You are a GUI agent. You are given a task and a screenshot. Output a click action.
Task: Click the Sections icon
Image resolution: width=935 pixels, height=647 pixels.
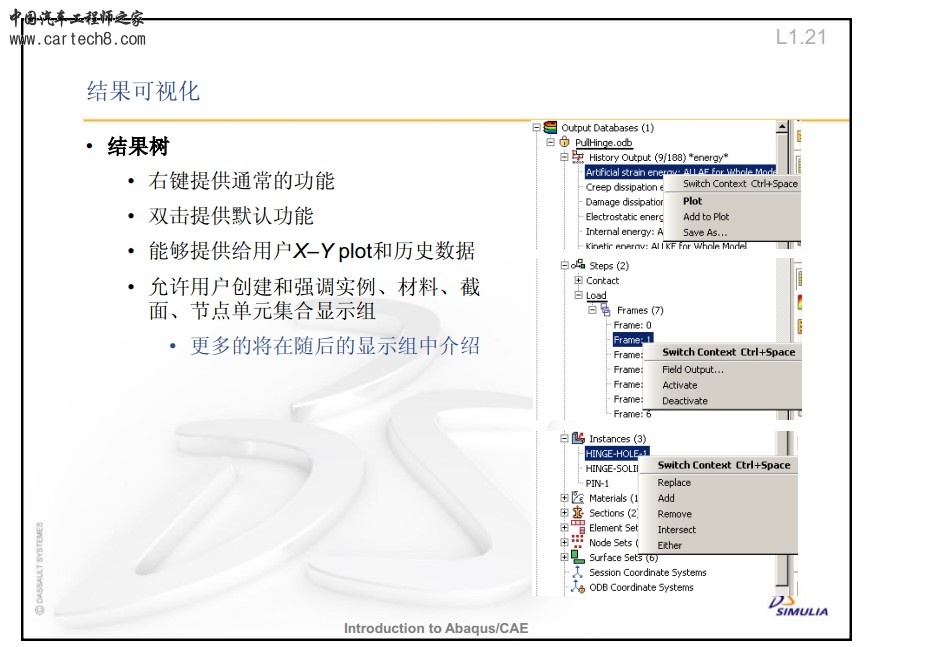[578, 513]
